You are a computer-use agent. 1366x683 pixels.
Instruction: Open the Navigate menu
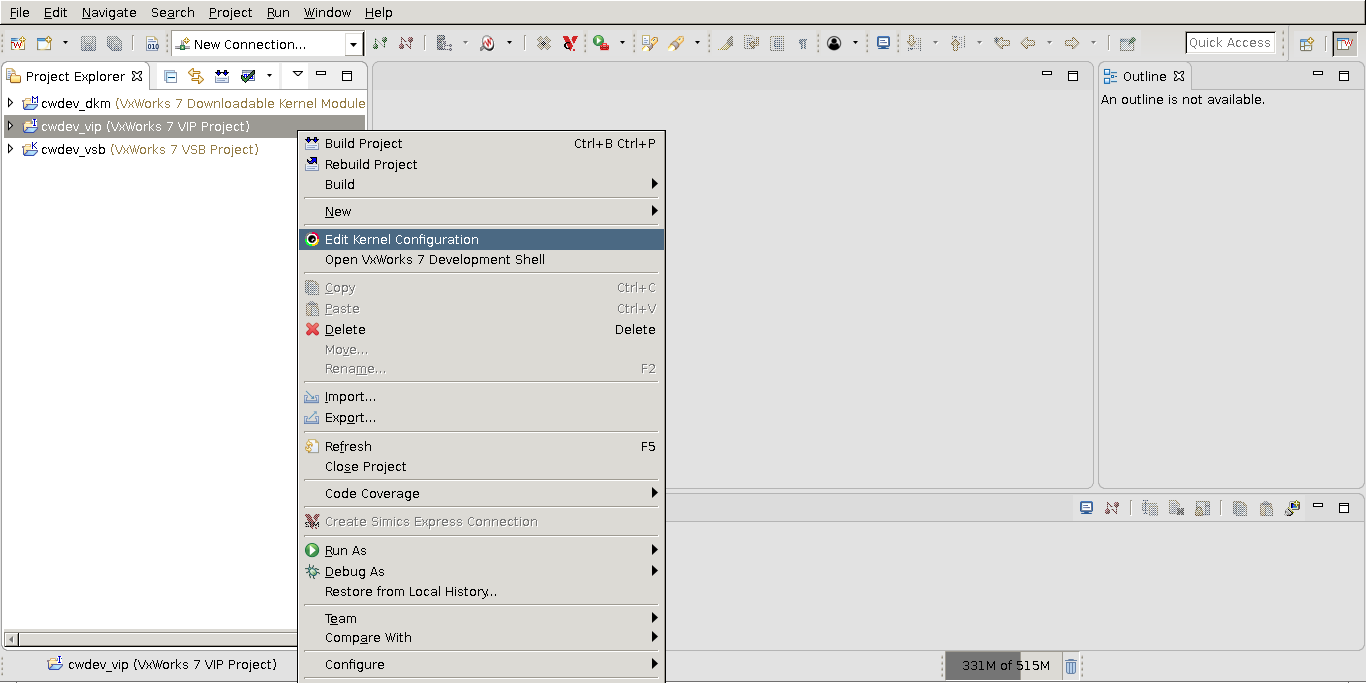(109, 12)
